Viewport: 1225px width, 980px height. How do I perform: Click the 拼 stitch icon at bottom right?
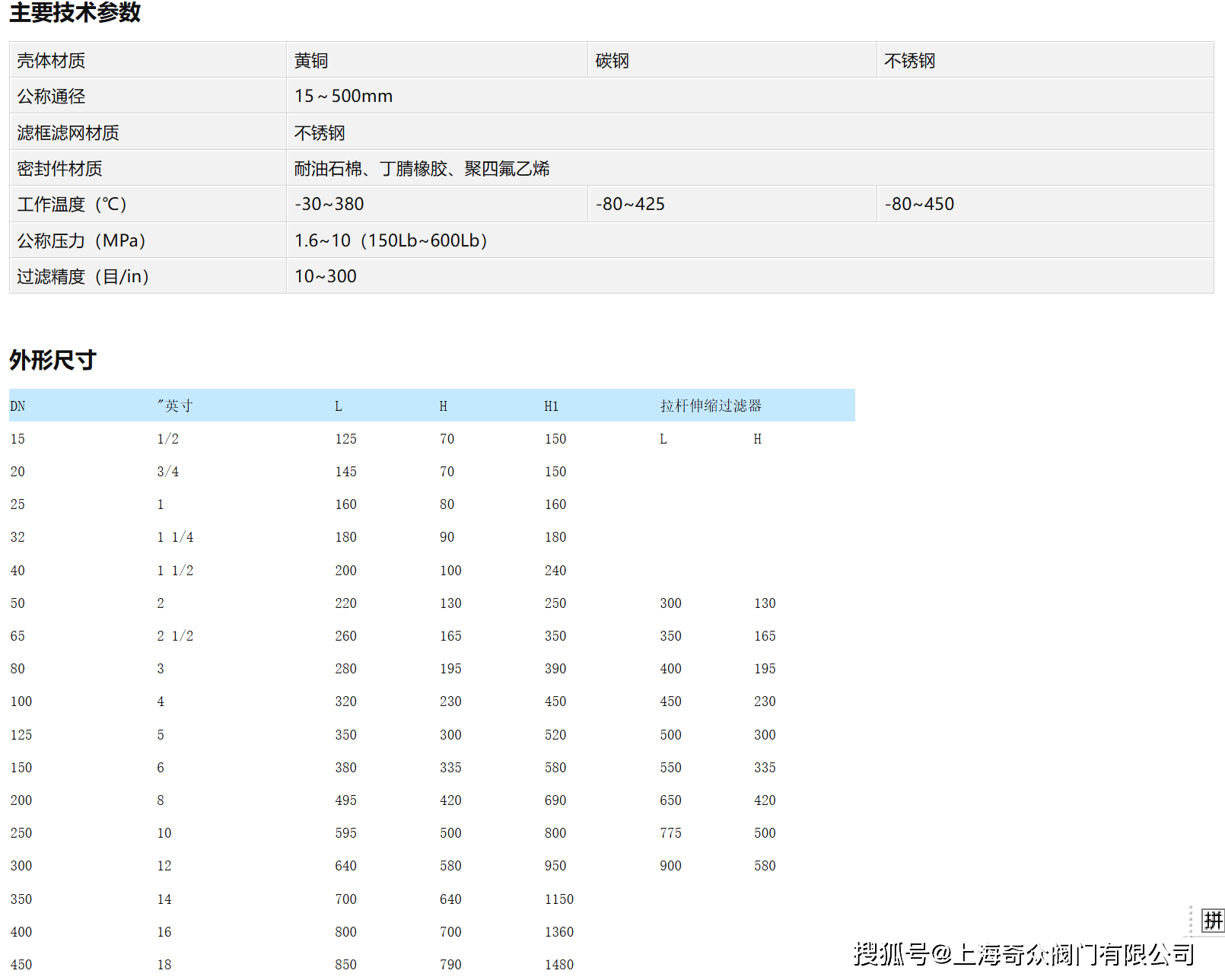pyautogui.click(x=1213, y=921)
